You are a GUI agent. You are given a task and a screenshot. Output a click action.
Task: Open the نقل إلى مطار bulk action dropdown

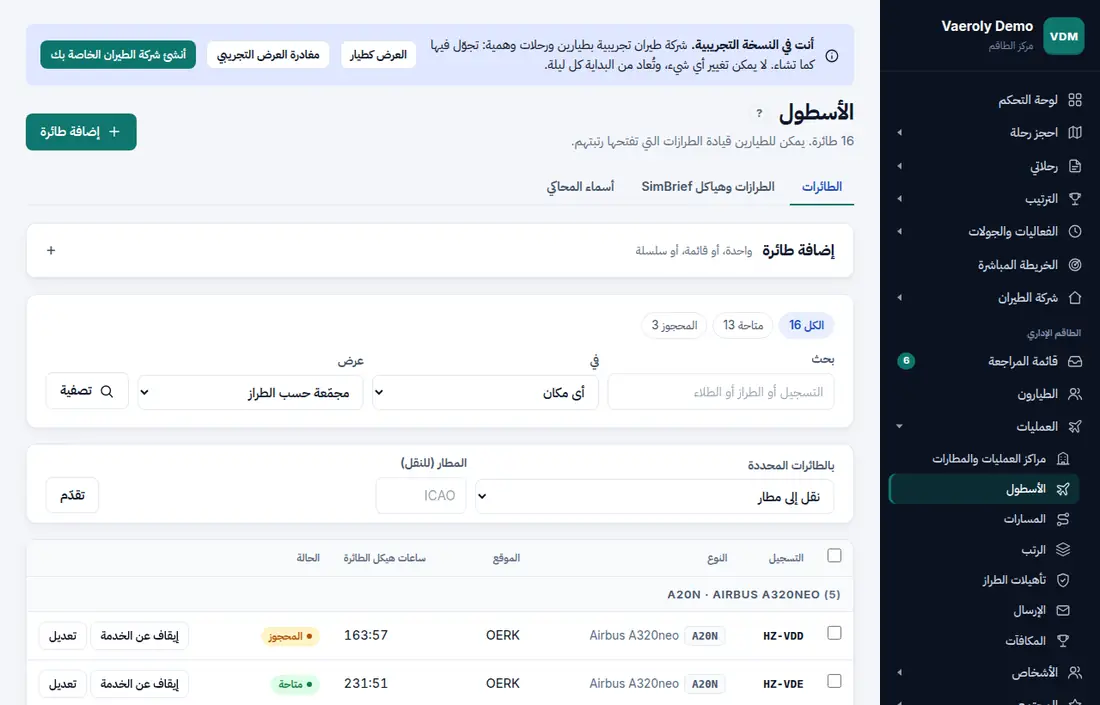click(x=655, y=497)
